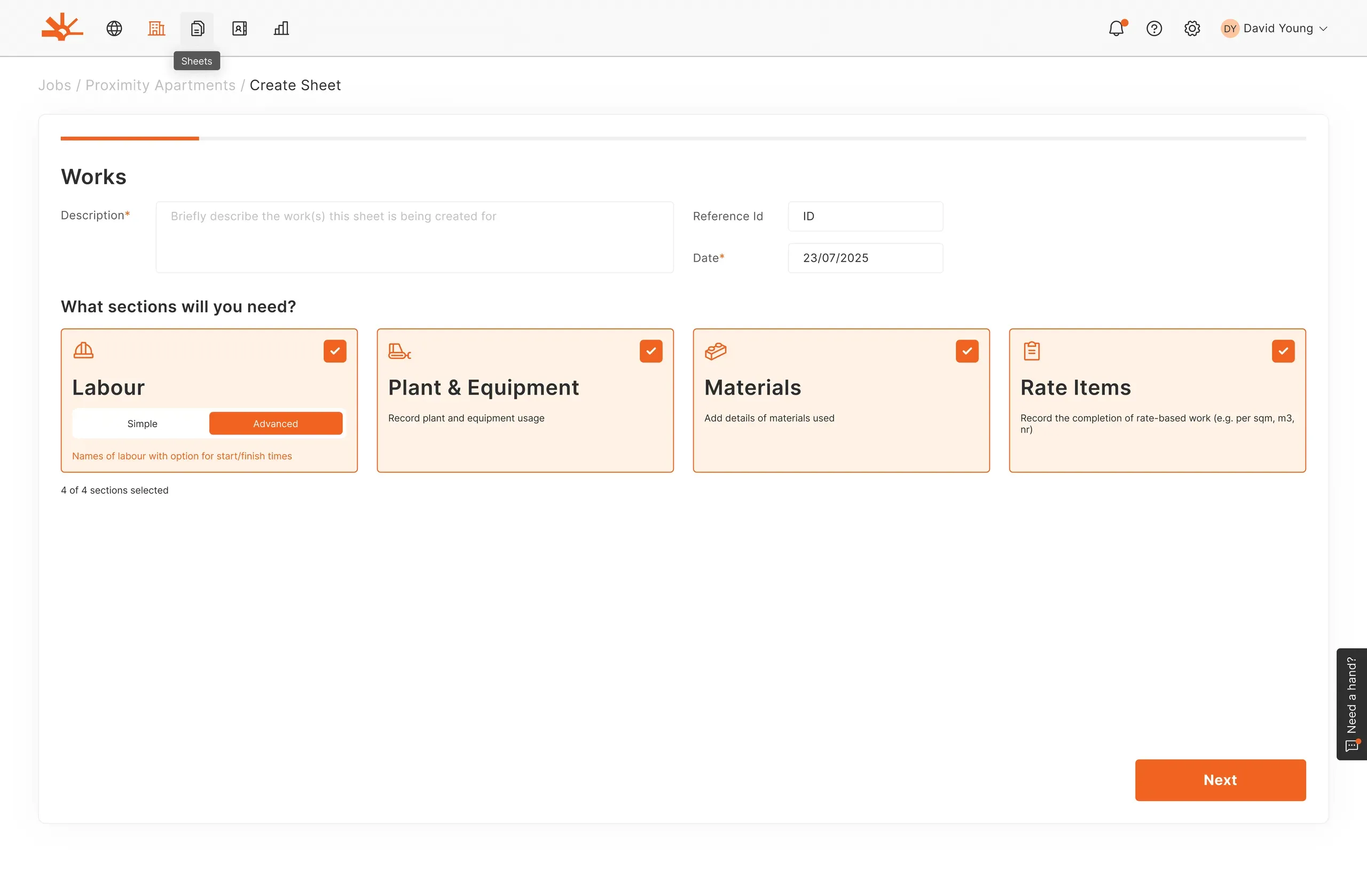1367x896 pixels.
Task: Focus the Description text area
Action: pos(414,237)
